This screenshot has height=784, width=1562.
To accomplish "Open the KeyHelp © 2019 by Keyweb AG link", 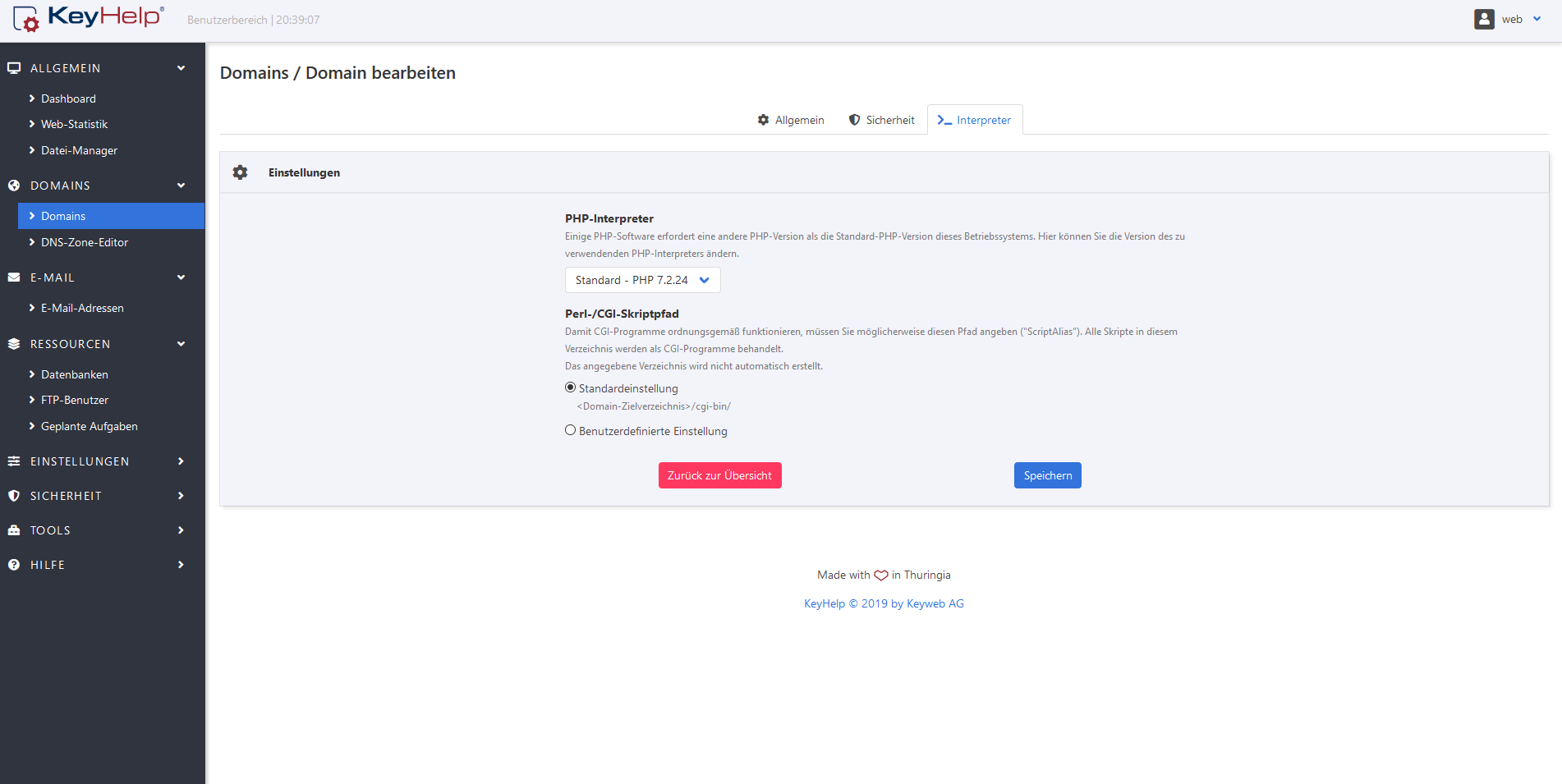I will tap(884, 603).
